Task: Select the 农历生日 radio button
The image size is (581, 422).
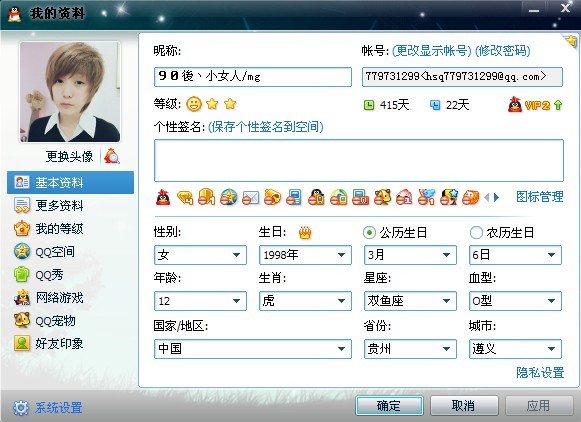Action: [476, 233]
